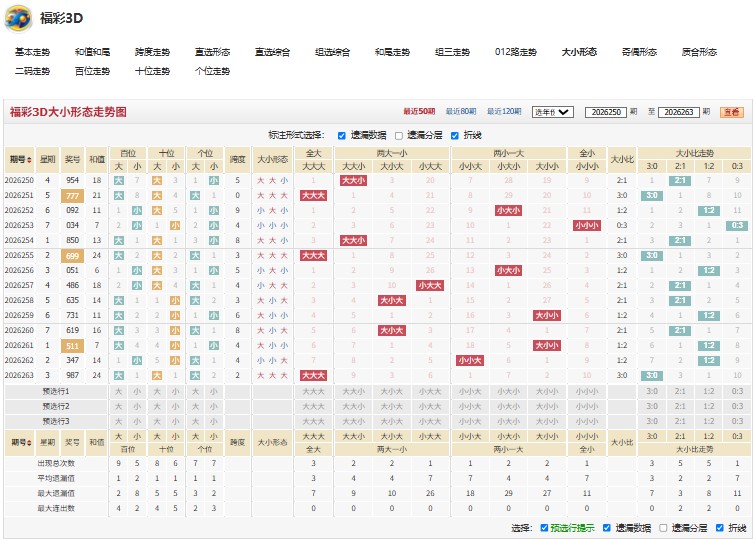This screenshot has width=755, height=539.
Task: Sort by 期号 using bottom header sort icon
Action: point(30,443)
